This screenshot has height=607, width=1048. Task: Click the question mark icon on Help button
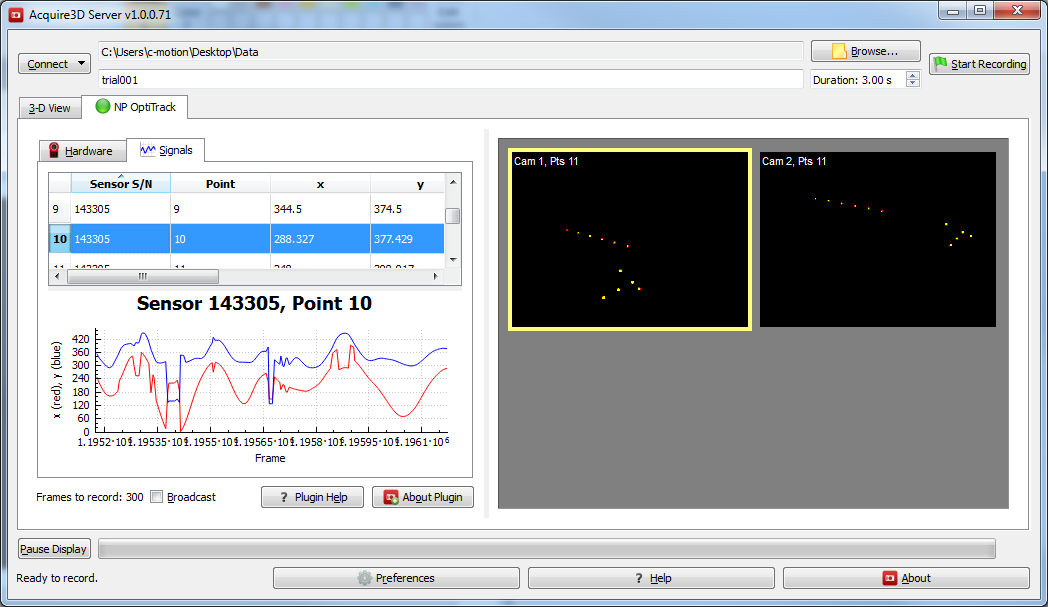pos(639,578)
